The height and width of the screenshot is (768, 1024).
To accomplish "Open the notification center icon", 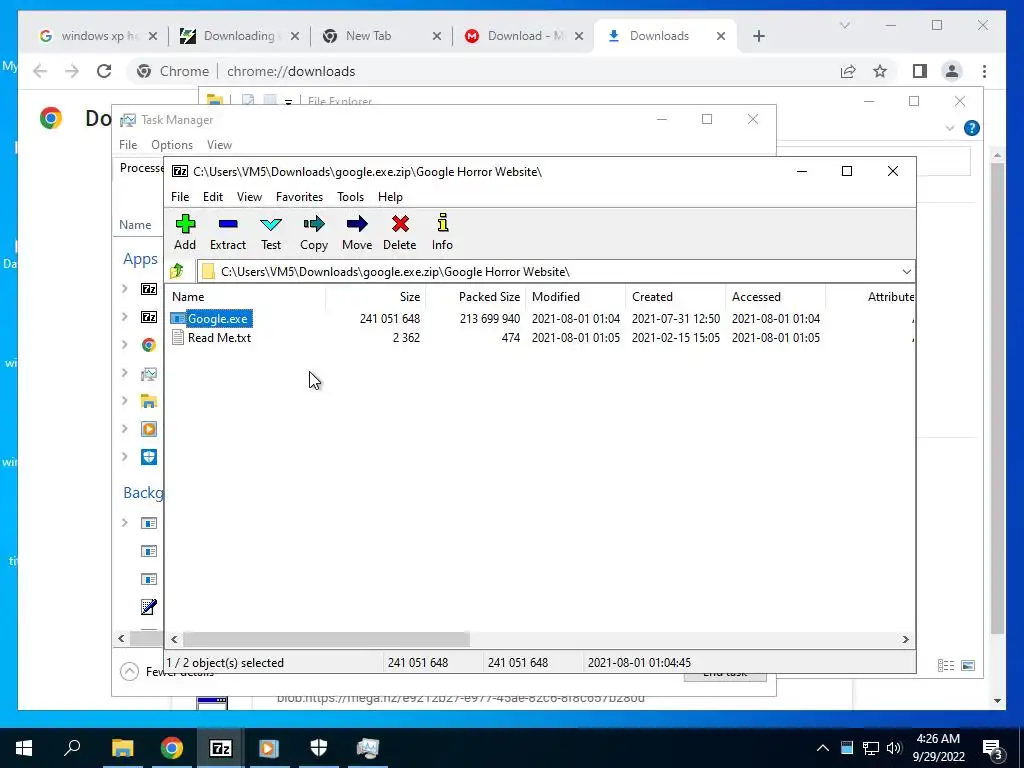I will [993, 749].
